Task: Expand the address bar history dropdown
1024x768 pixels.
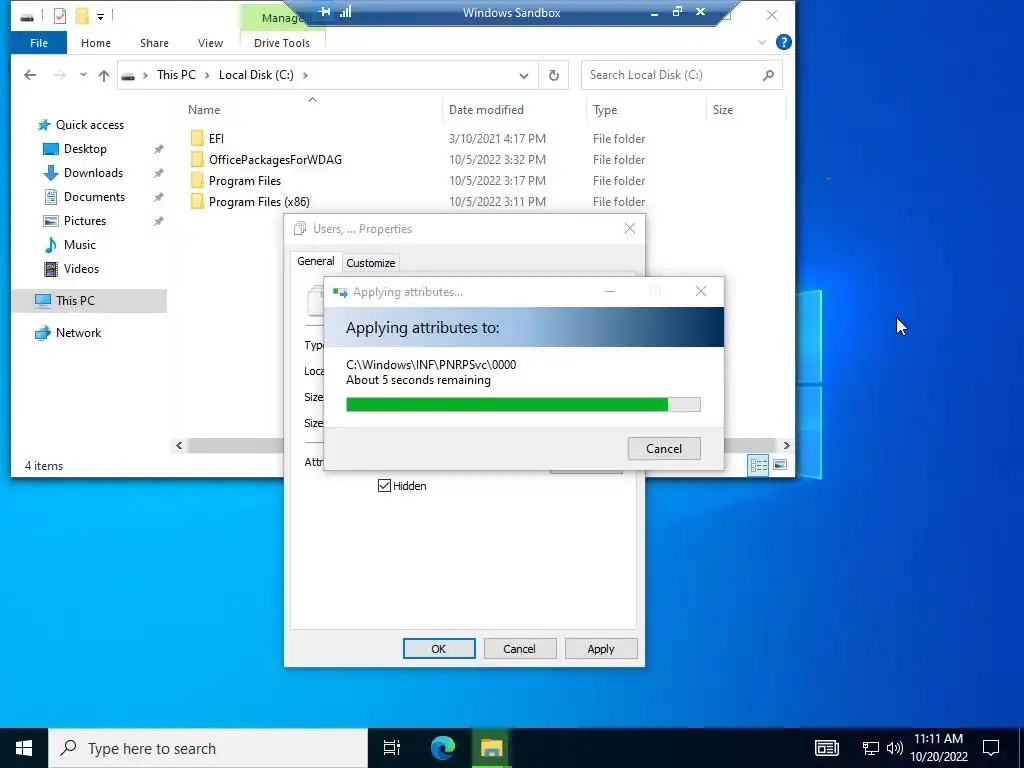Action: coord(524,75)
